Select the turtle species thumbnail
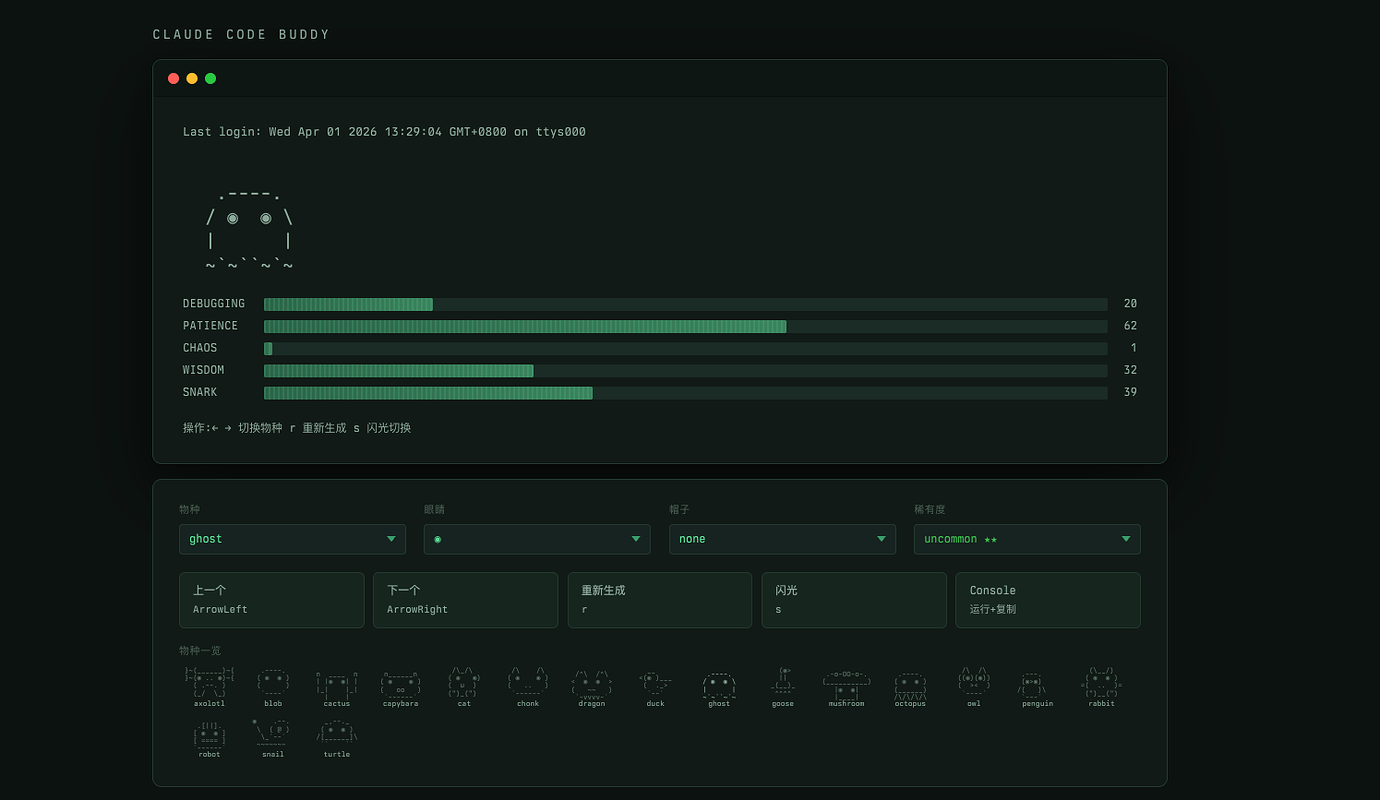This screenshot has width=1380, height=800. click(337, 737)
